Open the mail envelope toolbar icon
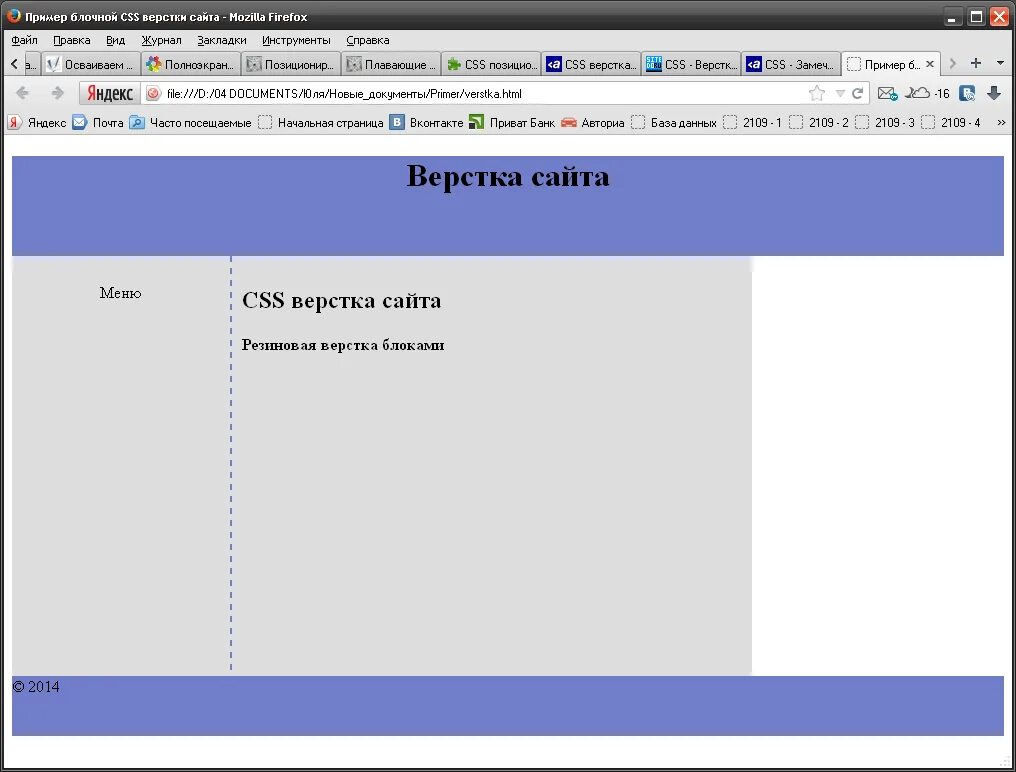 [x=887, y=93]
